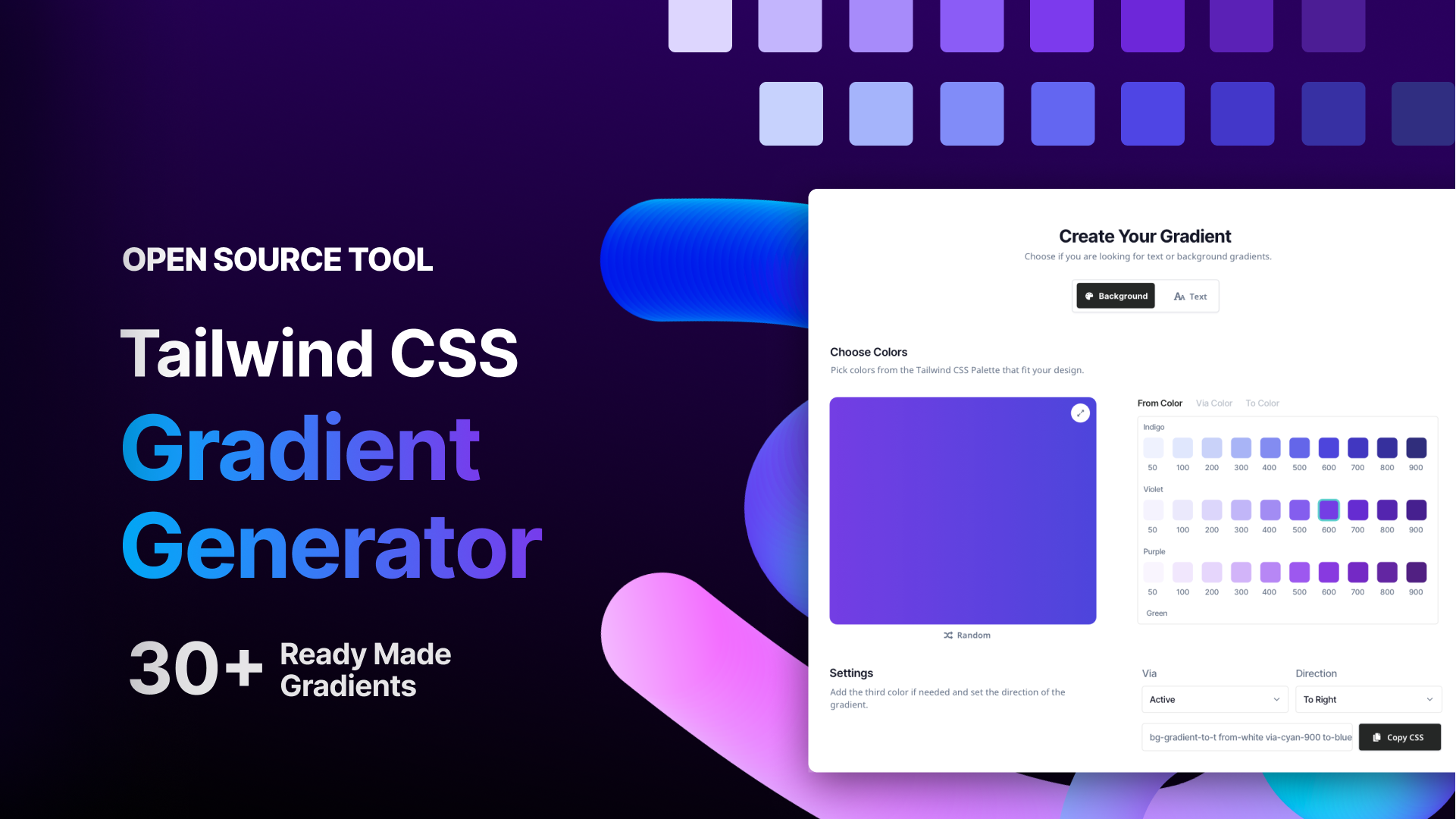This screenshot has width=1456, height=819.
Task: Click the Random gradient button
Action: [966, 635]
